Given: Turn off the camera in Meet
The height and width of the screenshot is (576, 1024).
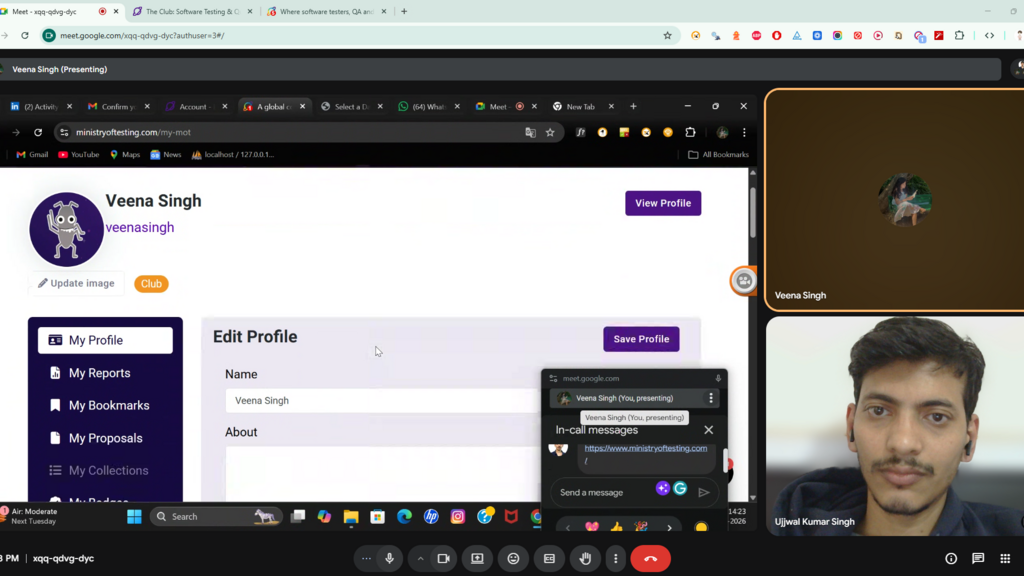Looking at the screenshot, I should tap(443, 558).
